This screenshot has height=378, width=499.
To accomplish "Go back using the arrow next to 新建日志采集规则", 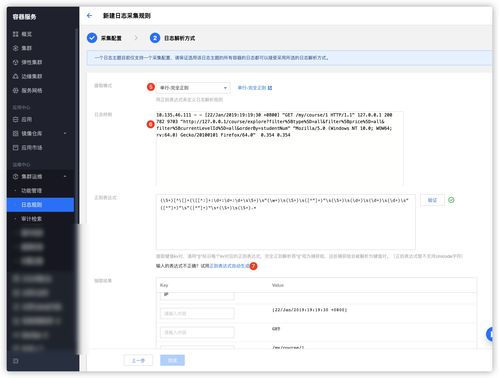I will coord(89,16).
